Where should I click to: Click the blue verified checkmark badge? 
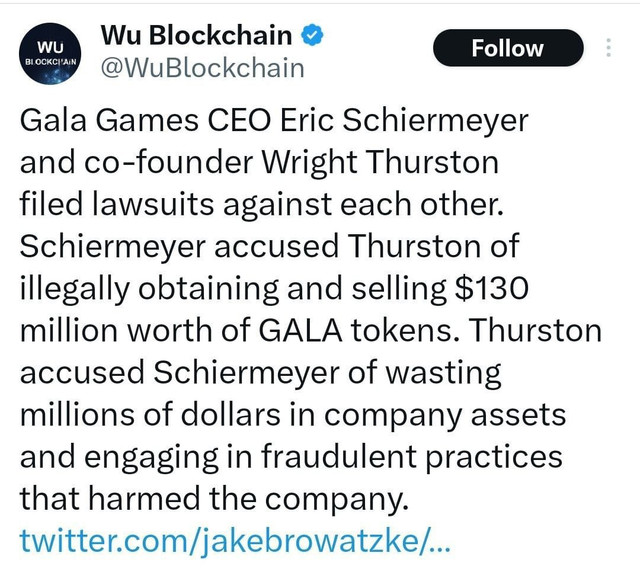coord(312,35)
